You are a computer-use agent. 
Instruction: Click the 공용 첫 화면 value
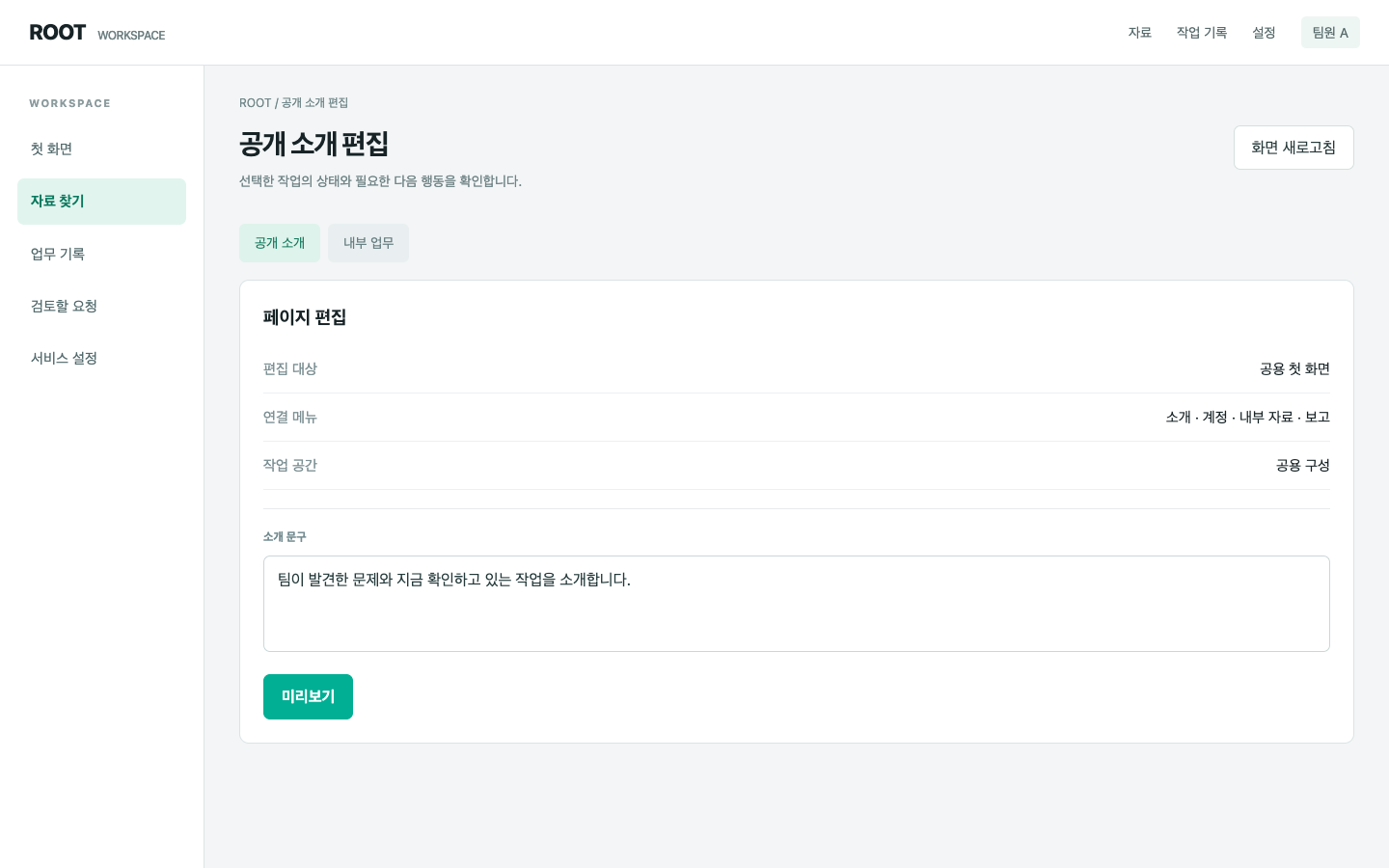(x=1294, y=369)
